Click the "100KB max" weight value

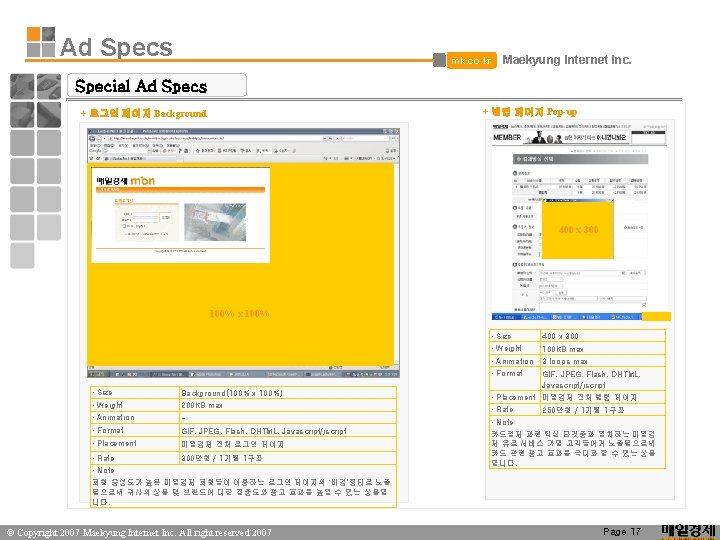[x=563, y=349]
